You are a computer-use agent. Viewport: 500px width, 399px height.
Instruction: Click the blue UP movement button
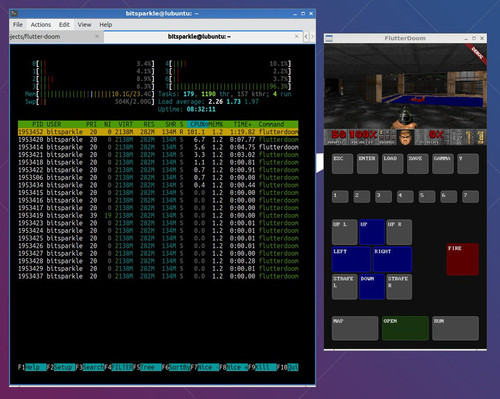372,232
